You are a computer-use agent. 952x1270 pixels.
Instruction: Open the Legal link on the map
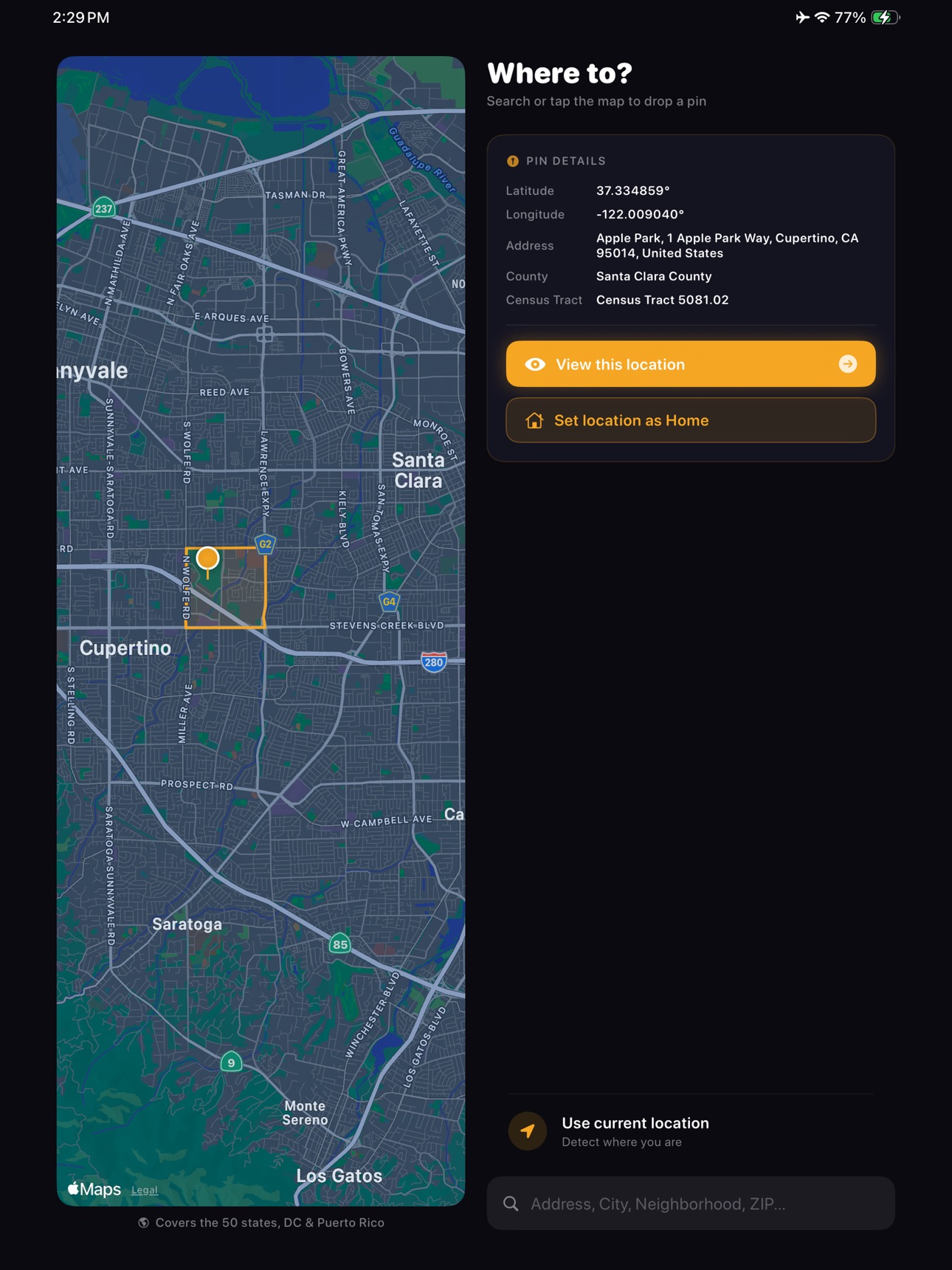point(145,1190)
